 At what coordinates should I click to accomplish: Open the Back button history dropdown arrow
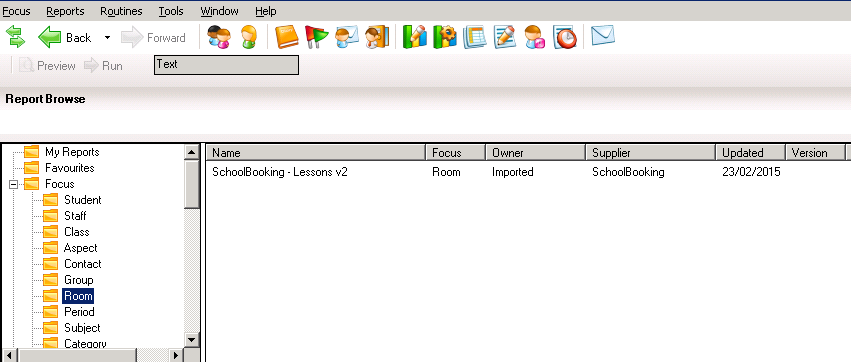coord(107,37)
